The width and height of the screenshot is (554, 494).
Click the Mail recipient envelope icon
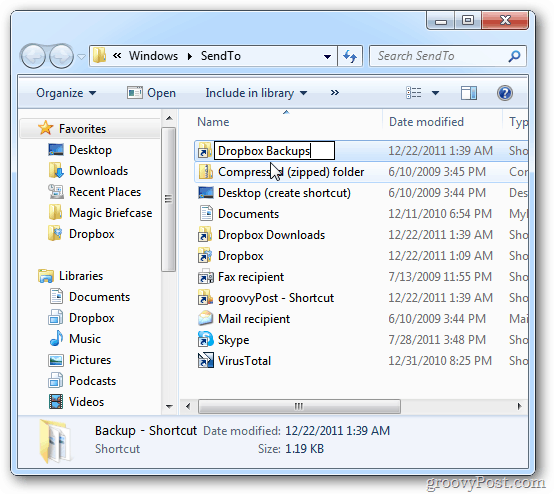click(x=205, y=318)
